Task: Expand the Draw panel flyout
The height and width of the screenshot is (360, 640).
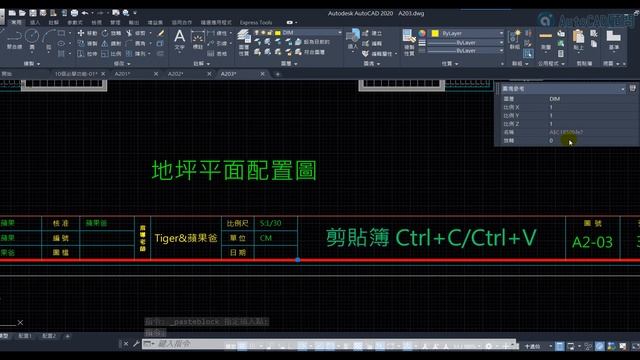Action: click(31, 64)
